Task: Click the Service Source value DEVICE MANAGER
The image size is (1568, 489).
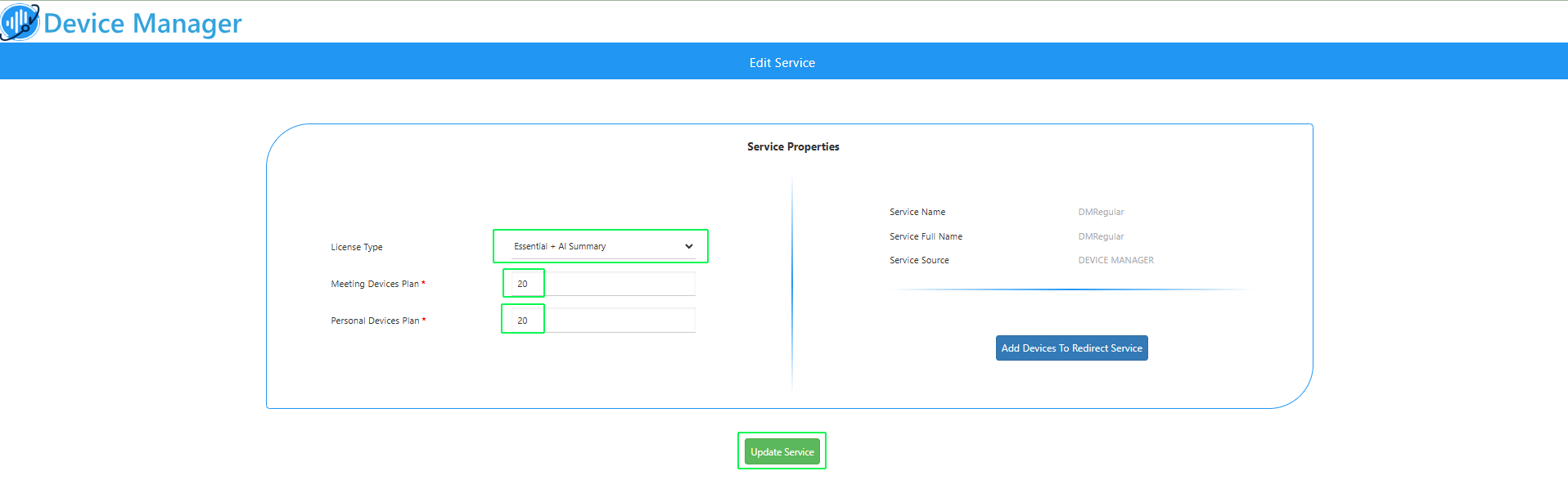Action: (1115, 260)
